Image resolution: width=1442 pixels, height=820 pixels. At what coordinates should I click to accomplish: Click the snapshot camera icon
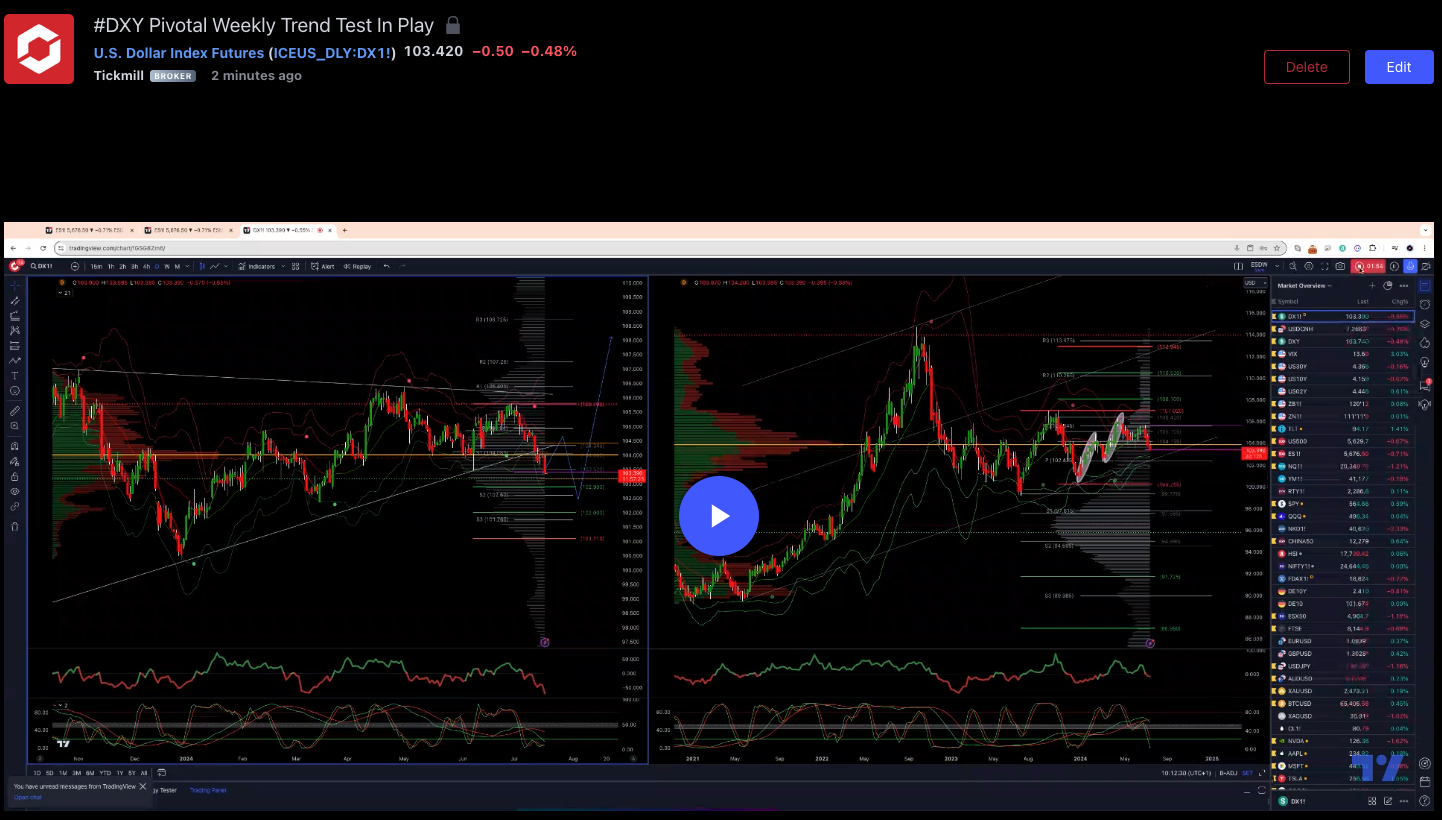1340,266
